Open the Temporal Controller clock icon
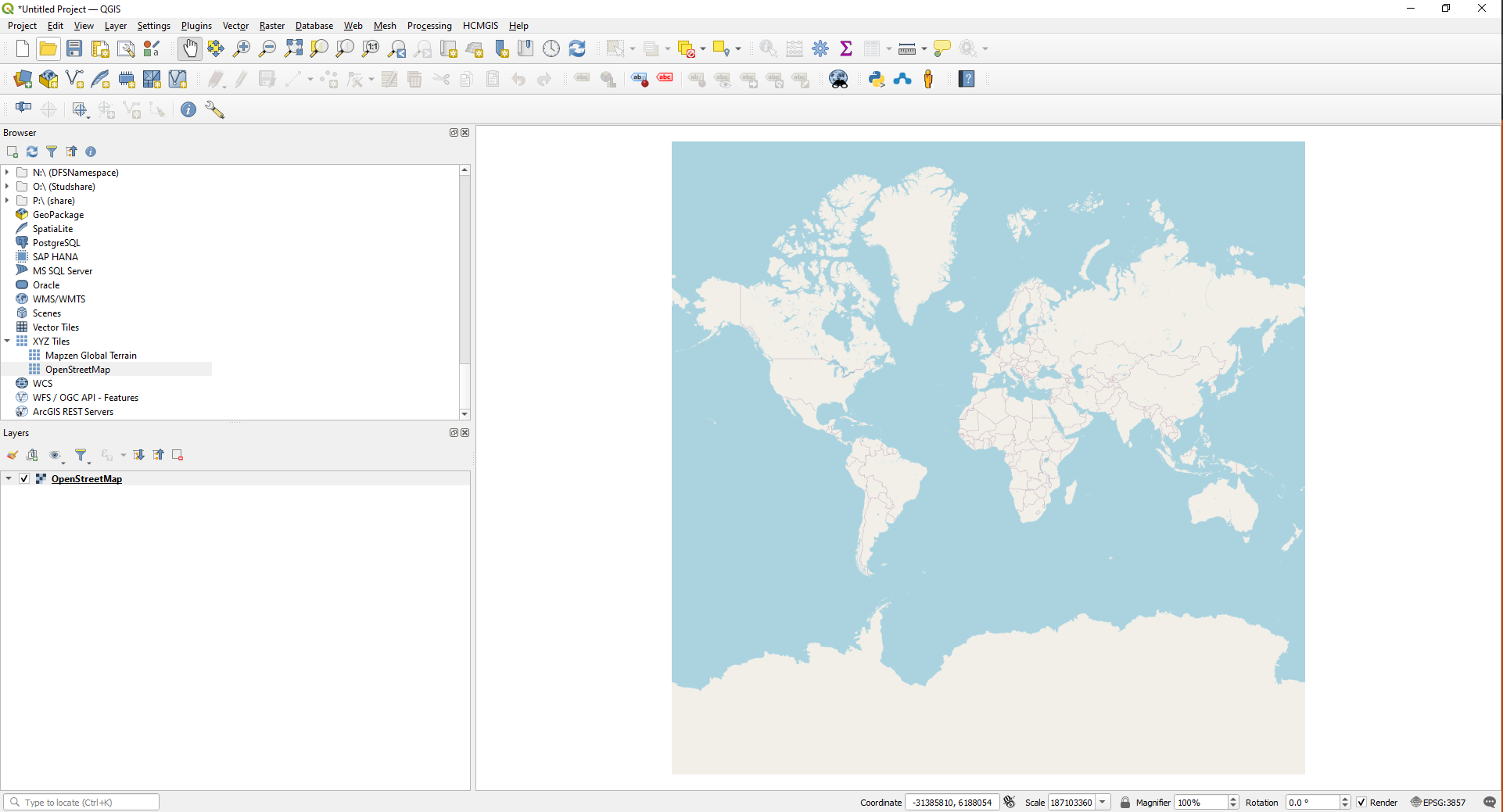The height and width of the screenshot is (812, 1503). [551, 48]
